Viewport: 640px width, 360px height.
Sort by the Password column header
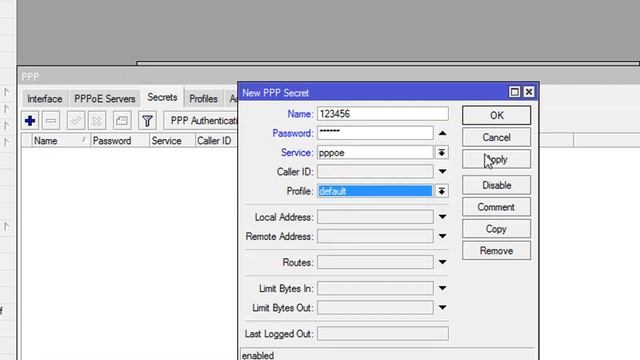pos(119,141)
